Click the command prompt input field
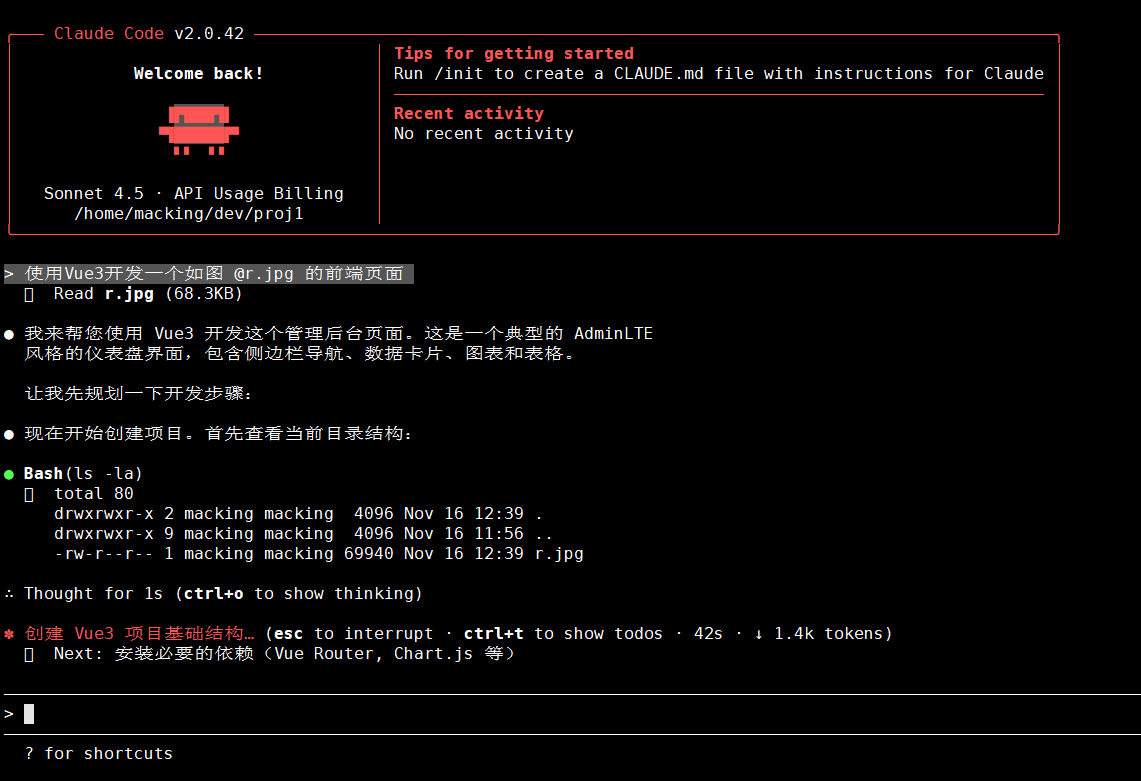The width and height of the screenshot is (1141, 781). pyautogui.click(x=570, y=714)
